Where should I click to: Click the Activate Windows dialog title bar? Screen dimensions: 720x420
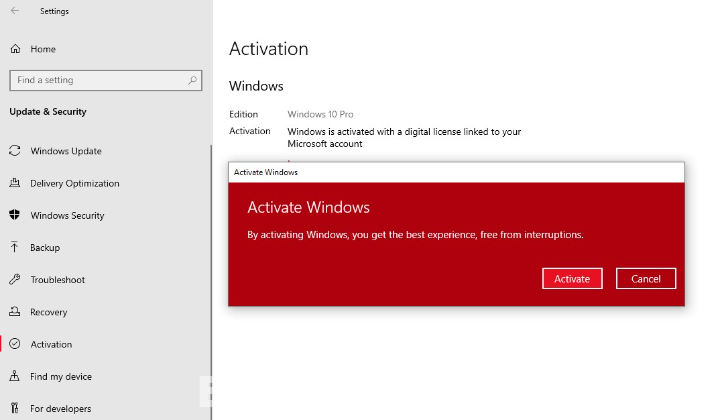456,172
